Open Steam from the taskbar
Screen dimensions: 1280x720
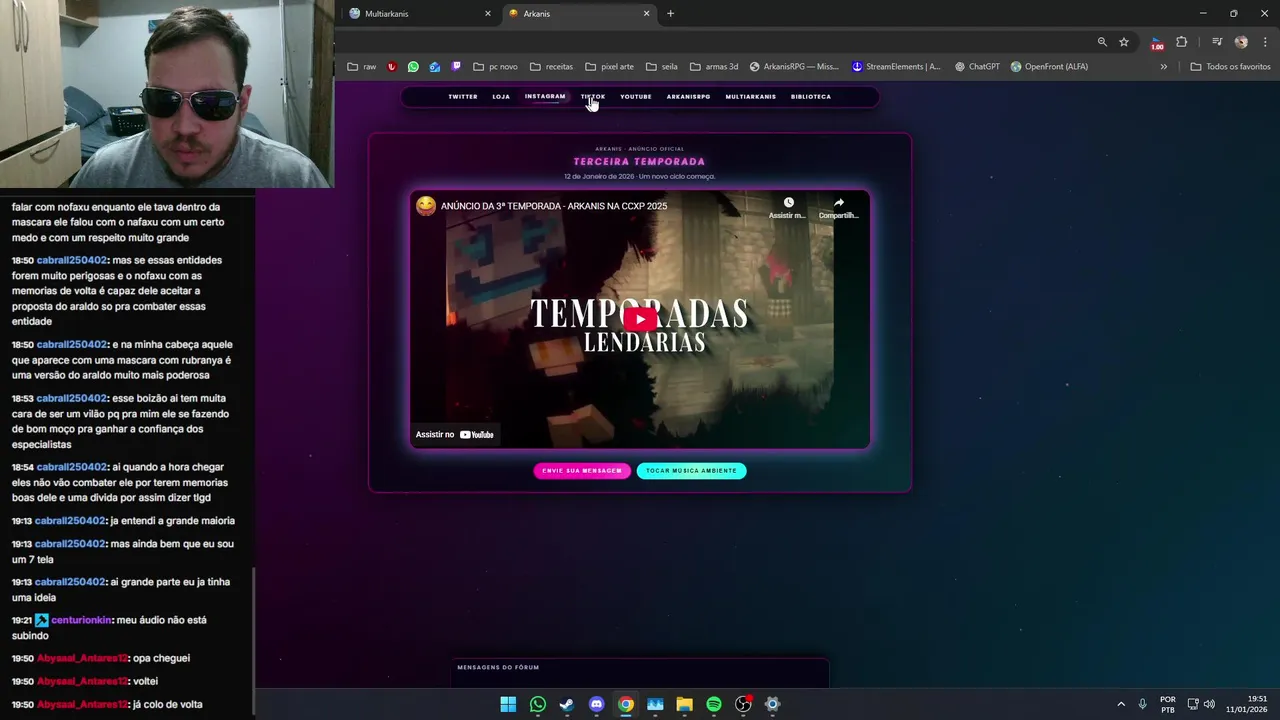pyautogui.click(x=567, y=704)
